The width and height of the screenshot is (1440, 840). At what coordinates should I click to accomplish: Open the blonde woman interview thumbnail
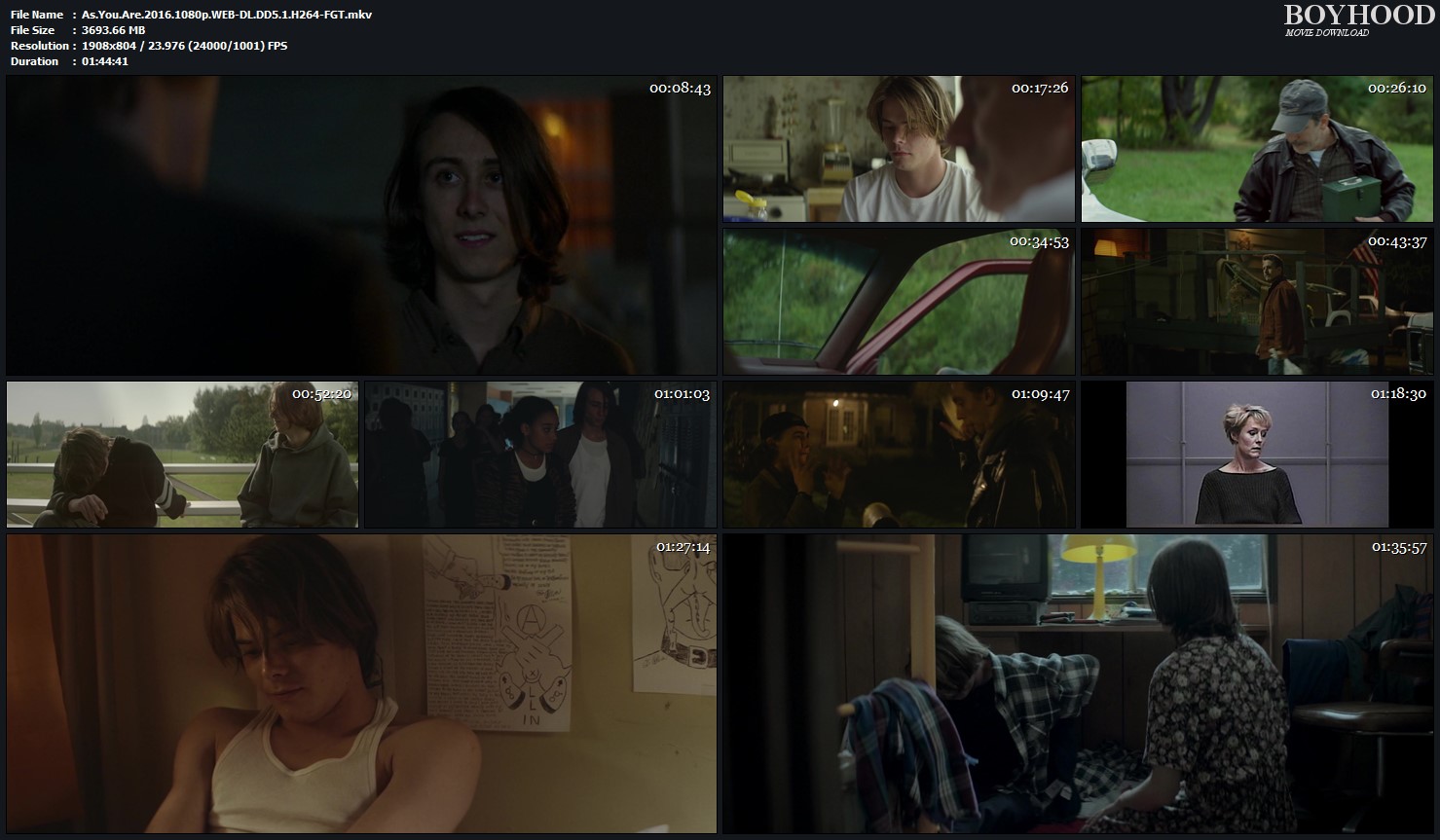point(1257,454)
